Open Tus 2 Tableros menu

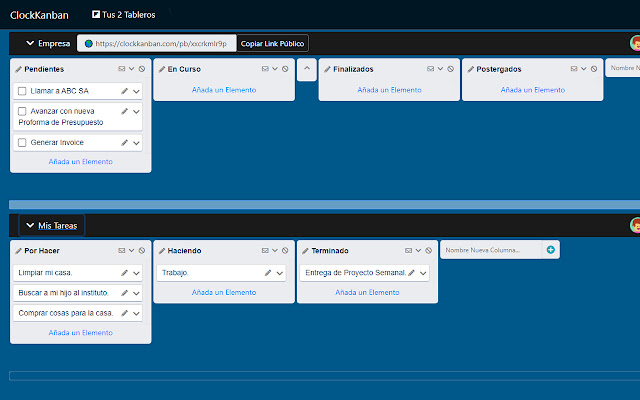click(x=124, y=15)
